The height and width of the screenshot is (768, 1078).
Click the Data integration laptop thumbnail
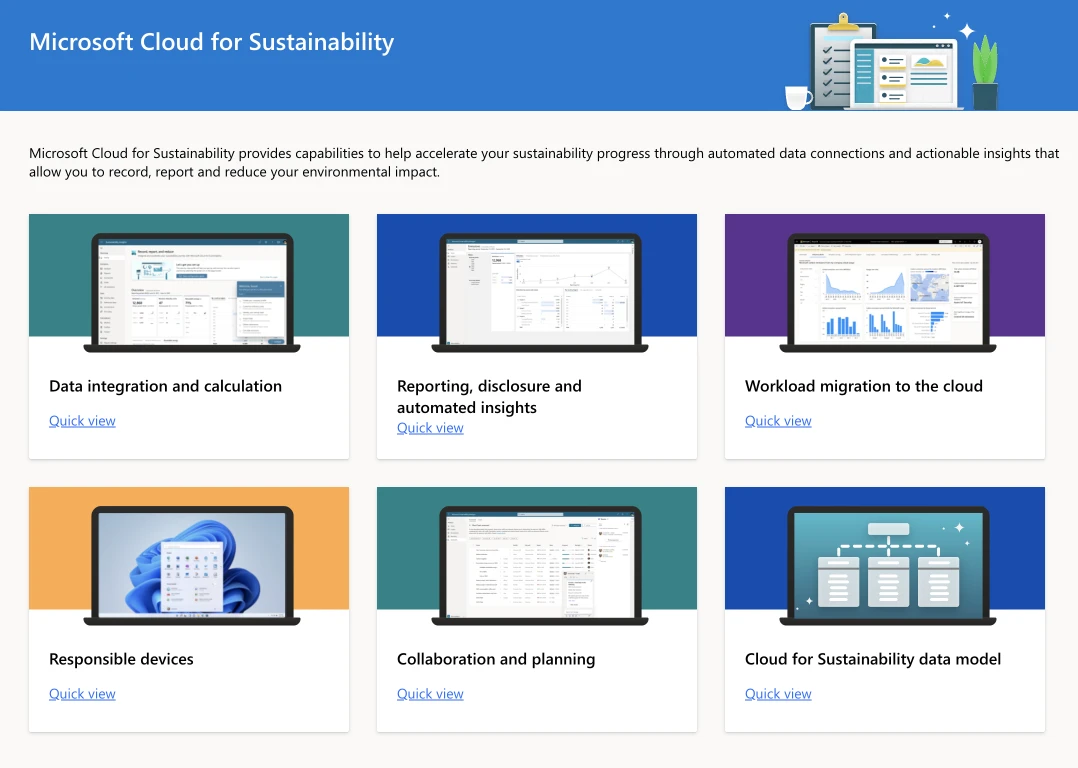[189, 288]
